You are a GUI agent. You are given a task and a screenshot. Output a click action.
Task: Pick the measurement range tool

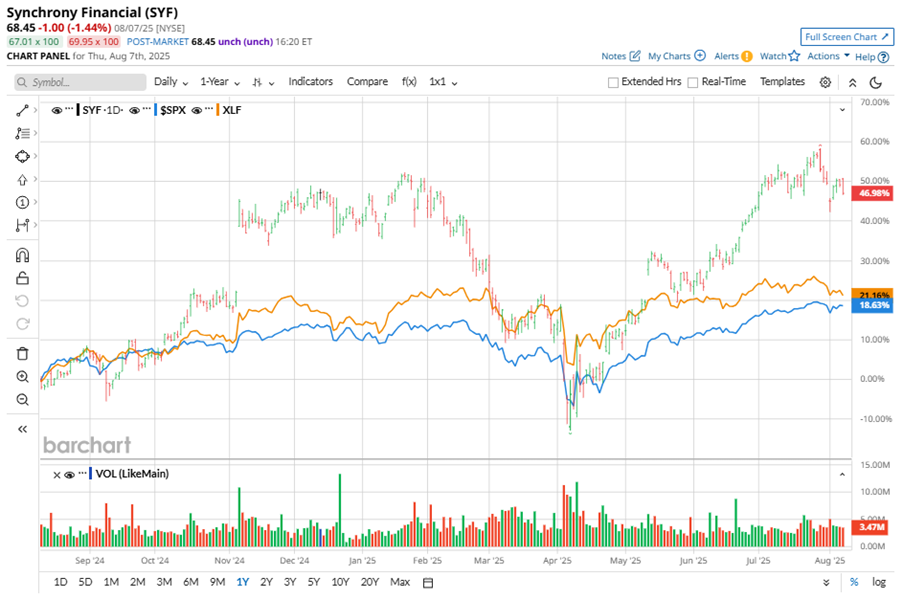point(22,225)
